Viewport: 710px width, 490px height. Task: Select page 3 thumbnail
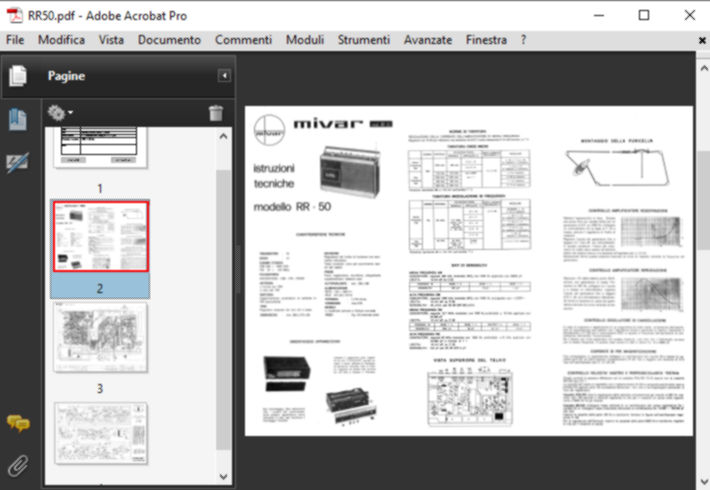101,337
